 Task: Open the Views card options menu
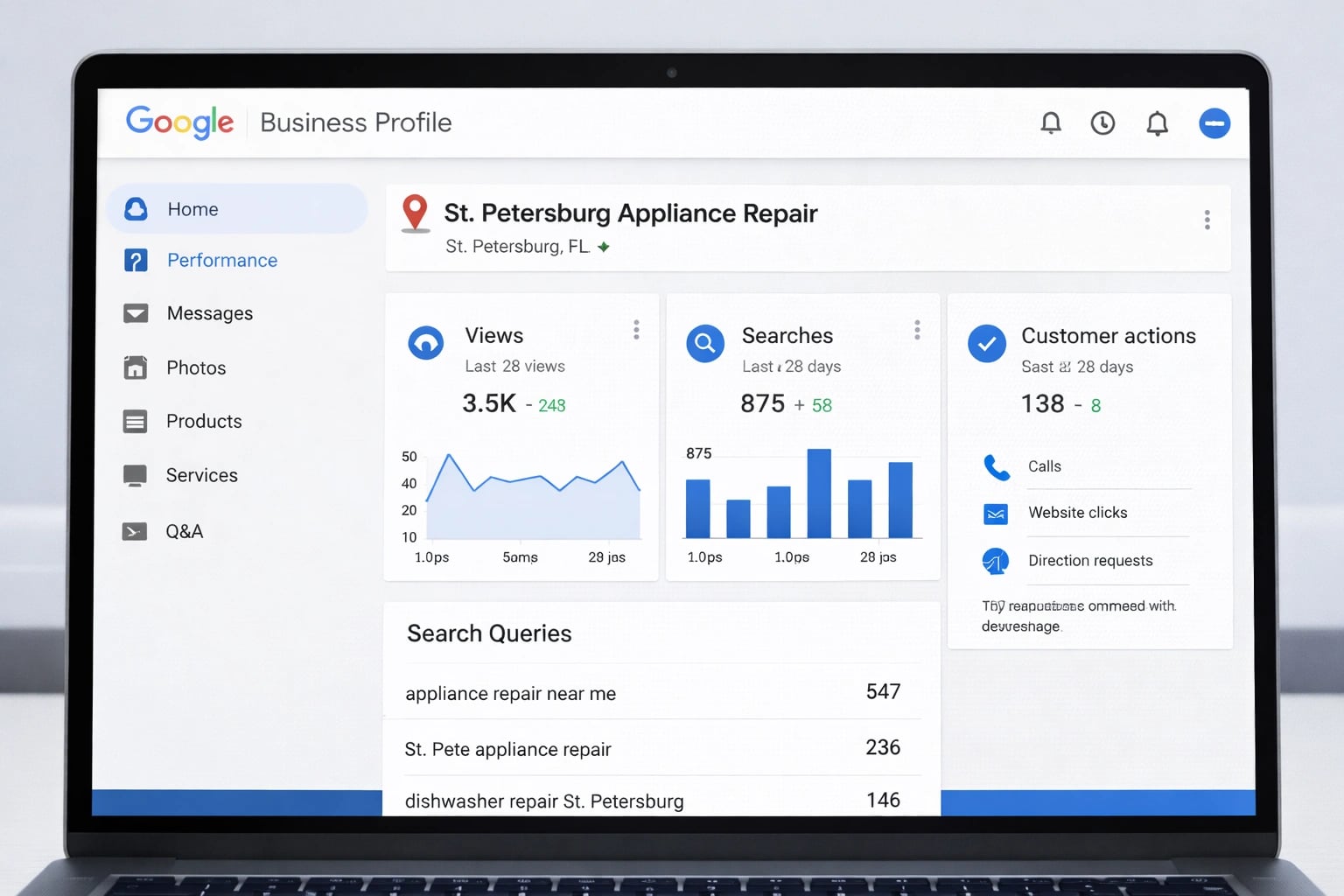tap(636, 330)
